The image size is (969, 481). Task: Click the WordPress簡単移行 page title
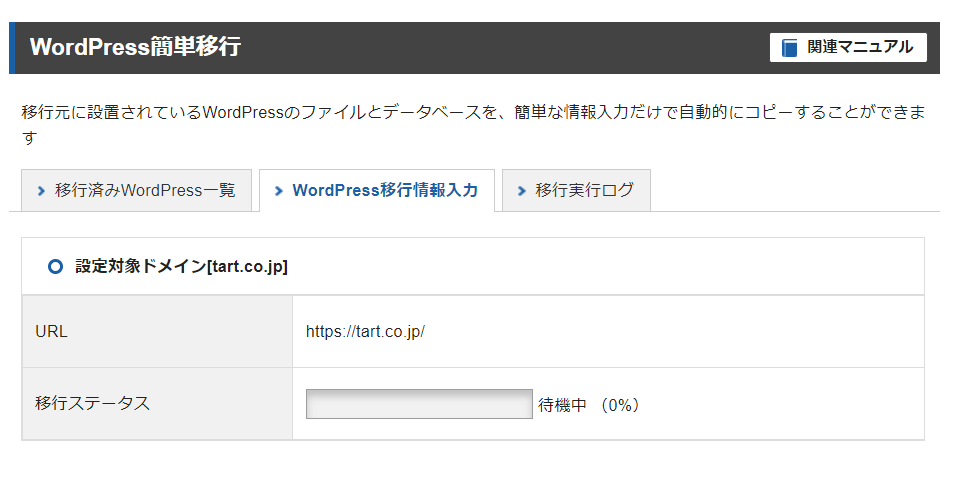click(x=135, y=47)
